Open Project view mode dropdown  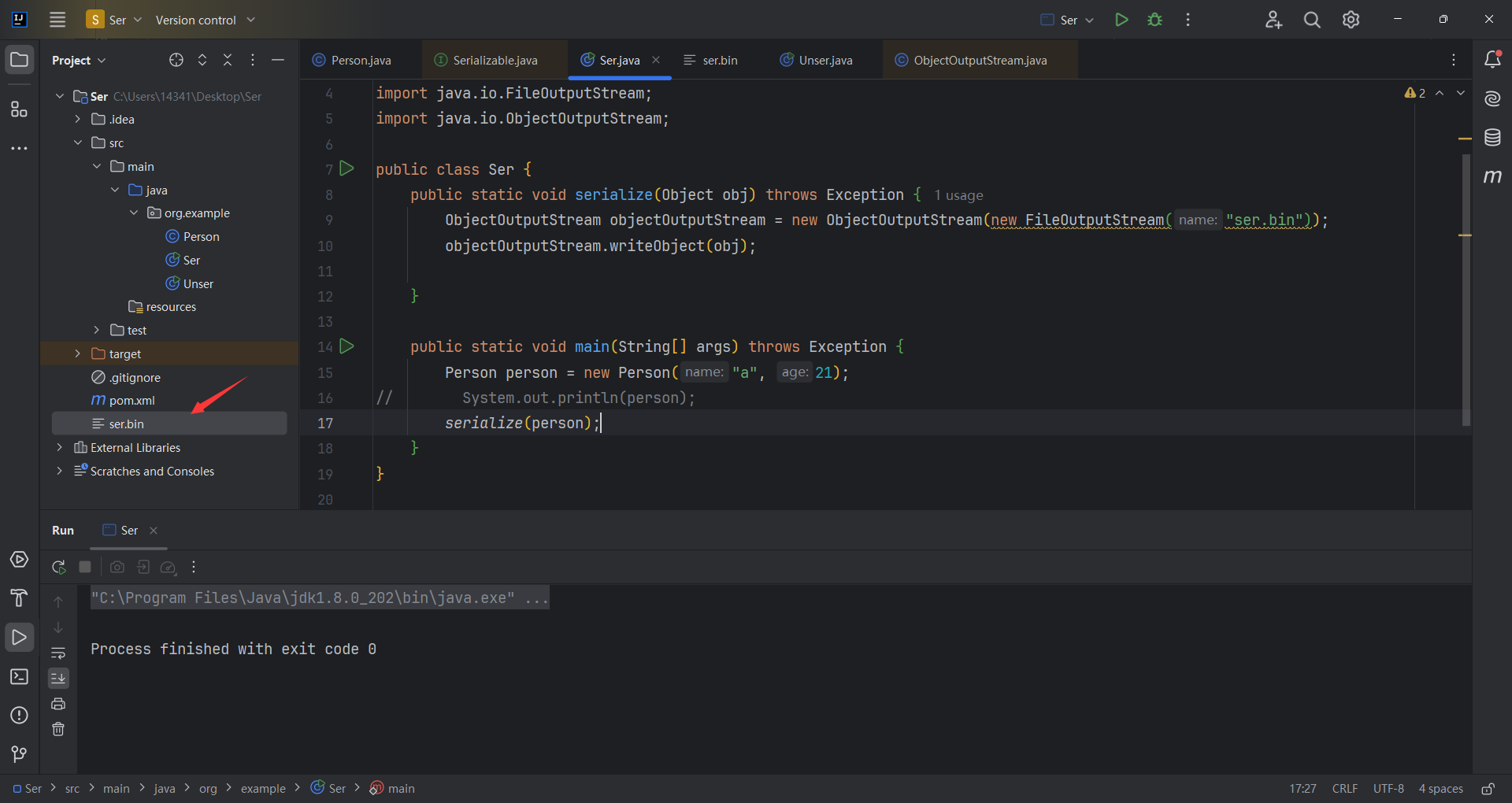point(79,60)
